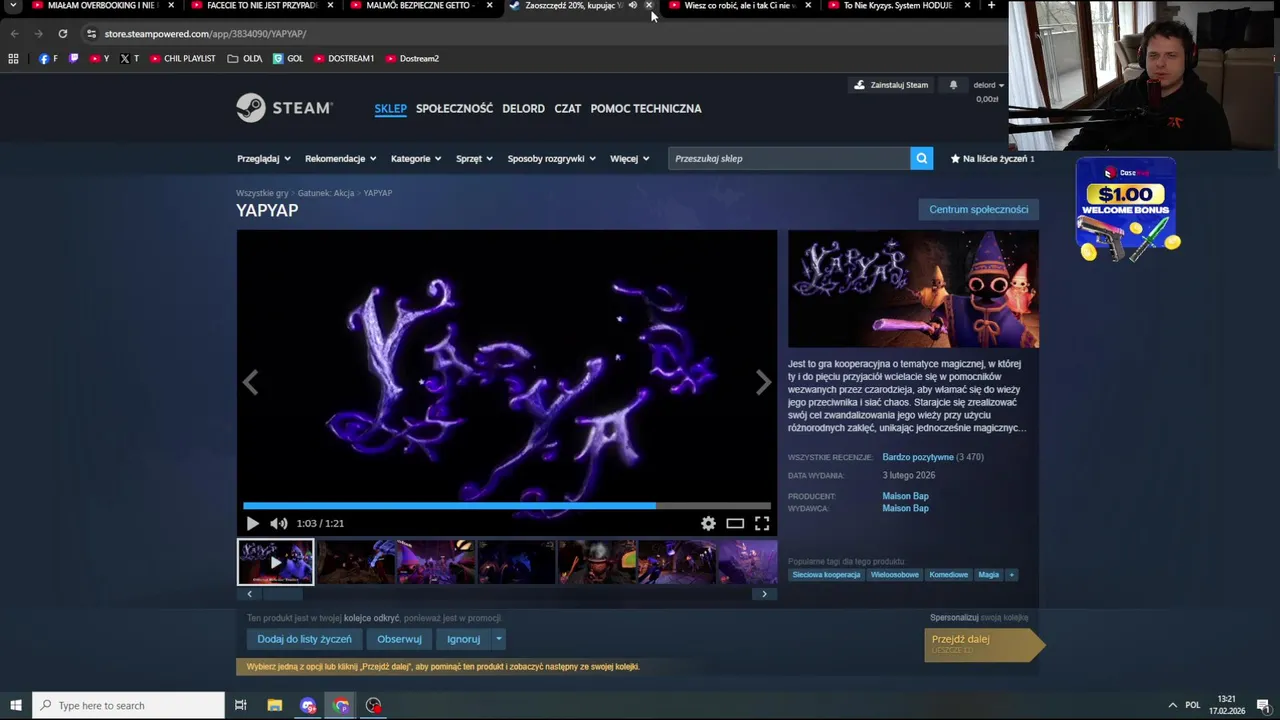Click the plus tag button
Viewport: 1280px width, 720px height.
(1011, 575)
